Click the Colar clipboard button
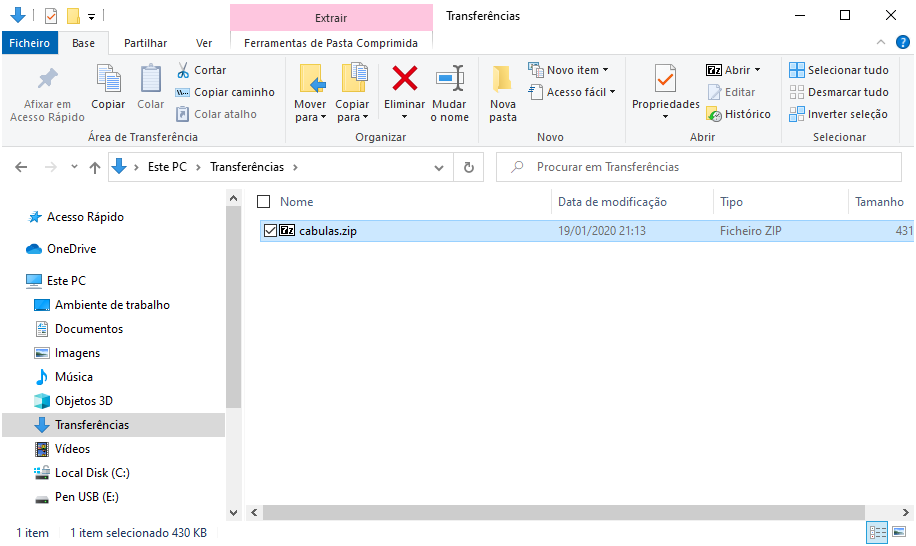The width and height of the screenshot is (916, 546). [x=151, y=88]
